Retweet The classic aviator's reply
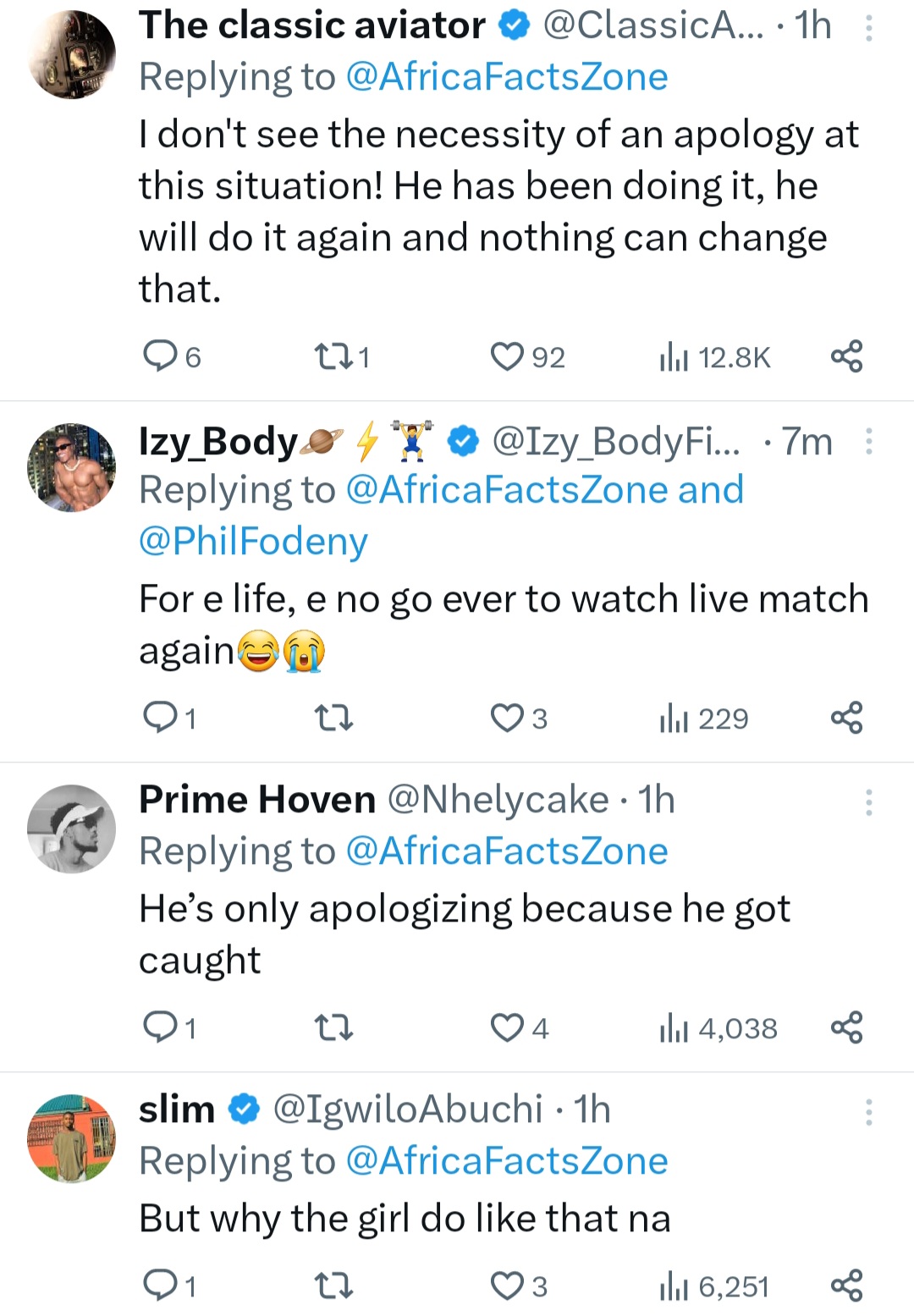Screen dimensions: 914x1316 333,357
